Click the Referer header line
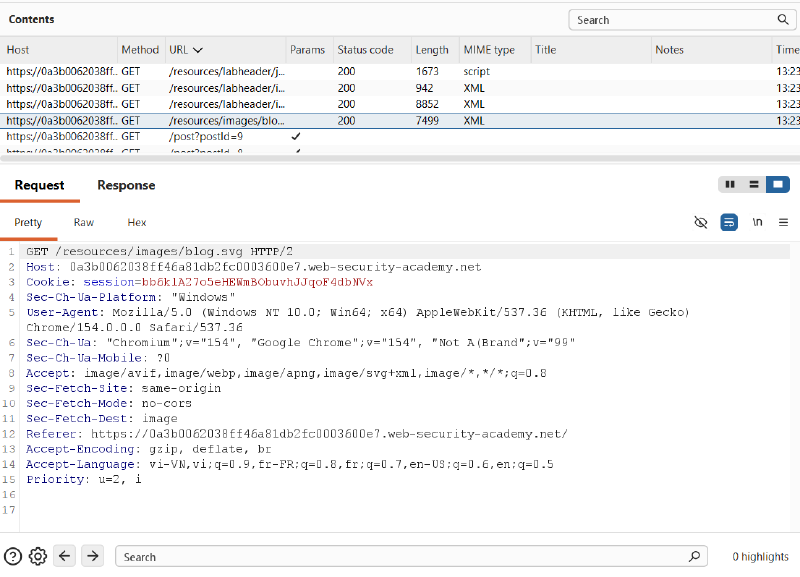Viewport: 800px width, 577px height. (x=296, y=434)
